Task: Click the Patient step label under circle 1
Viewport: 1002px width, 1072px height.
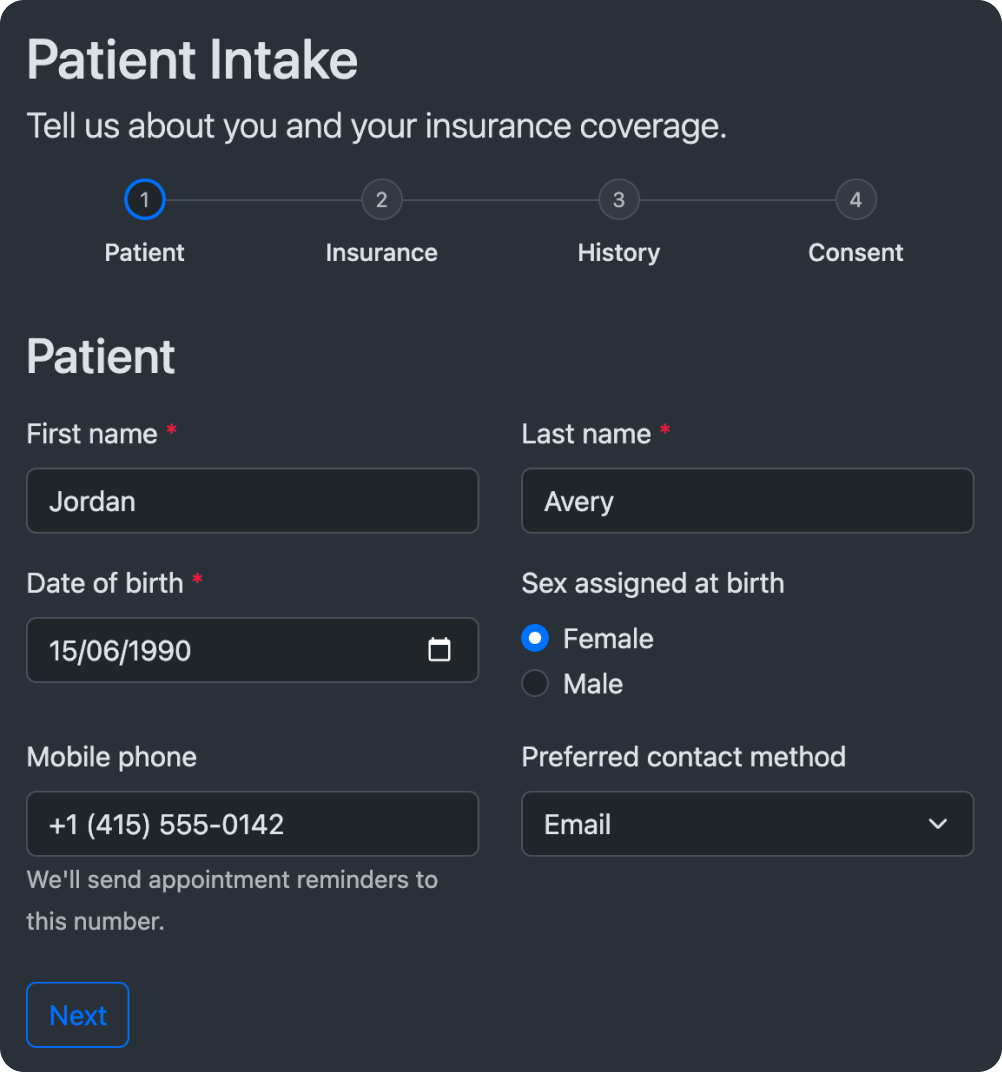Action: click(x=144, y=253)
